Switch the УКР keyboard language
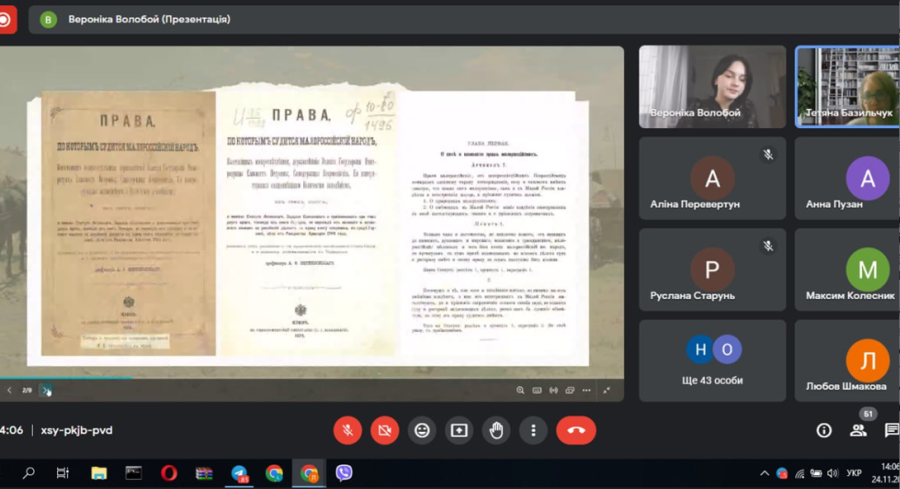The width and height of the screenshot is (900, 489). 854,474
